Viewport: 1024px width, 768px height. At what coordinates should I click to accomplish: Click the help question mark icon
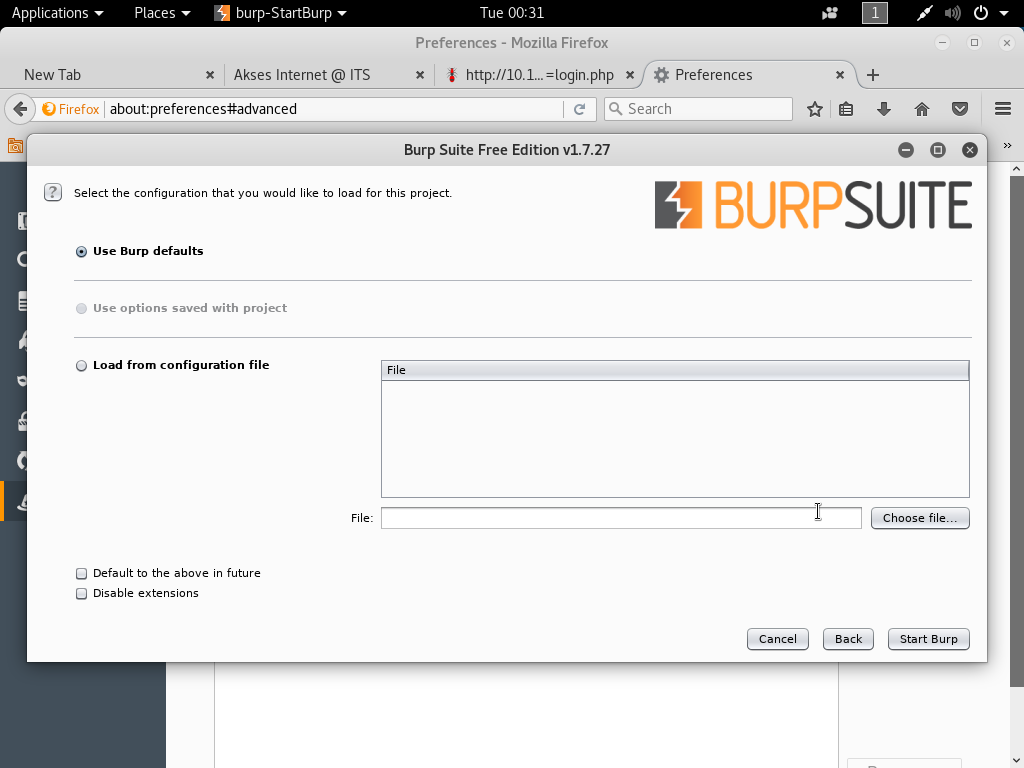point(54,193)
